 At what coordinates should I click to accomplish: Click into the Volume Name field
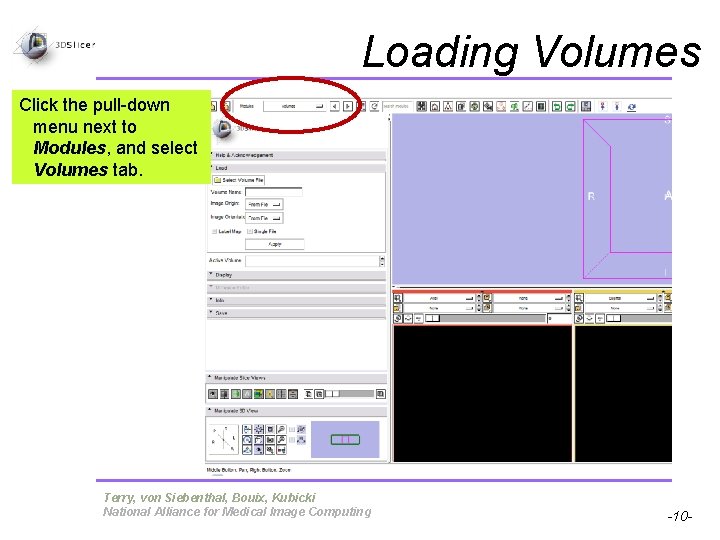click(274, 192)
